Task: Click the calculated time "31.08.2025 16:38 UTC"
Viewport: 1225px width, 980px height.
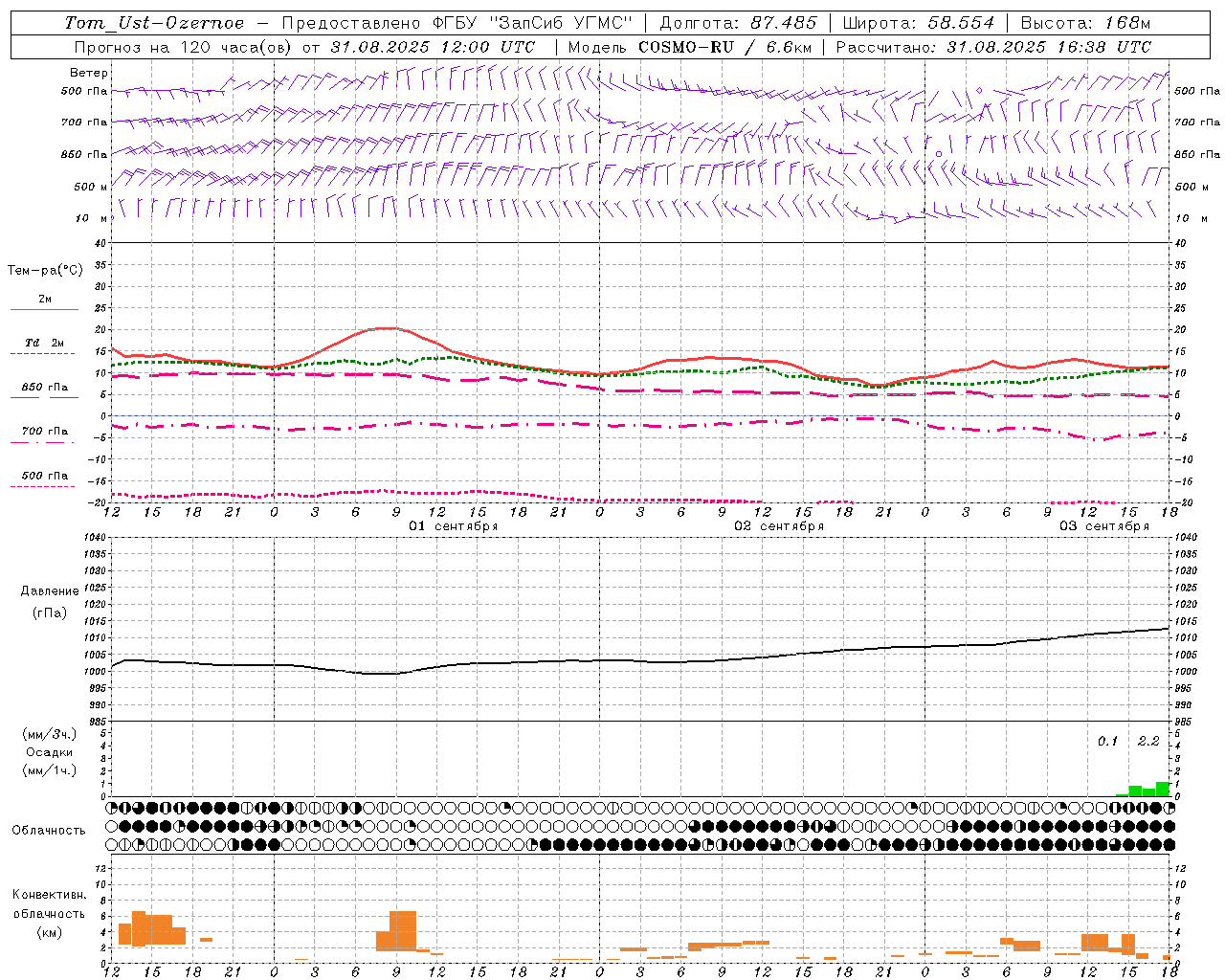Action: (x=1049, y=47)
